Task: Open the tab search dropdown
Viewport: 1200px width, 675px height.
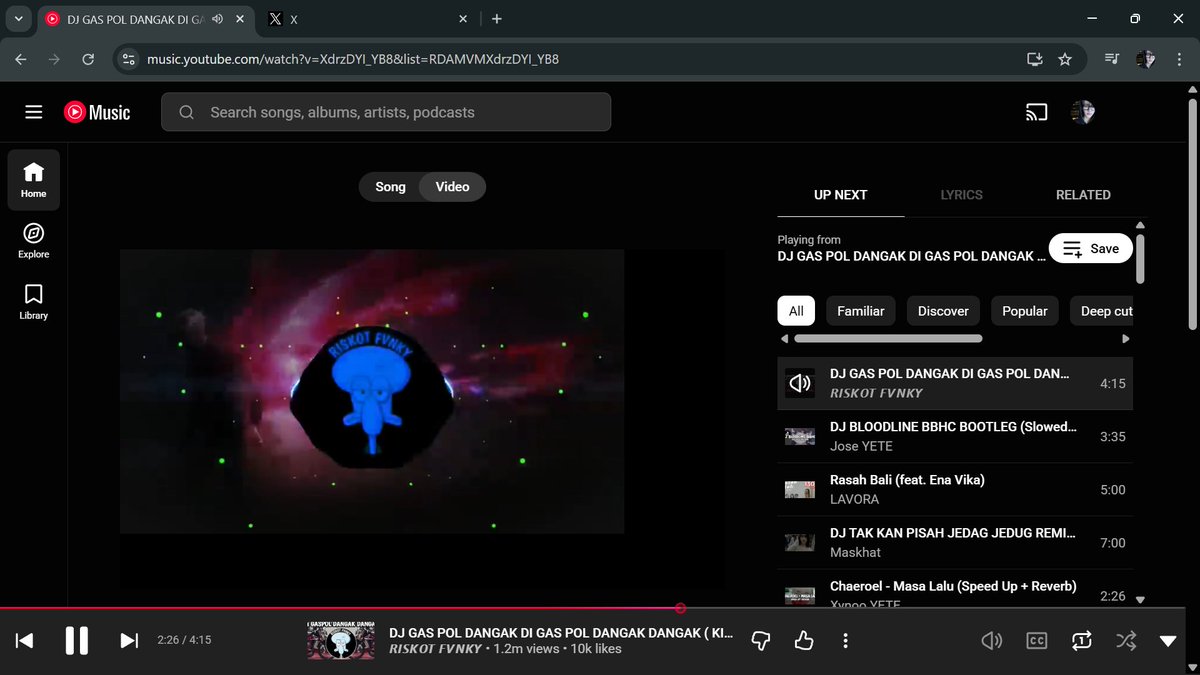Action: 18,18
